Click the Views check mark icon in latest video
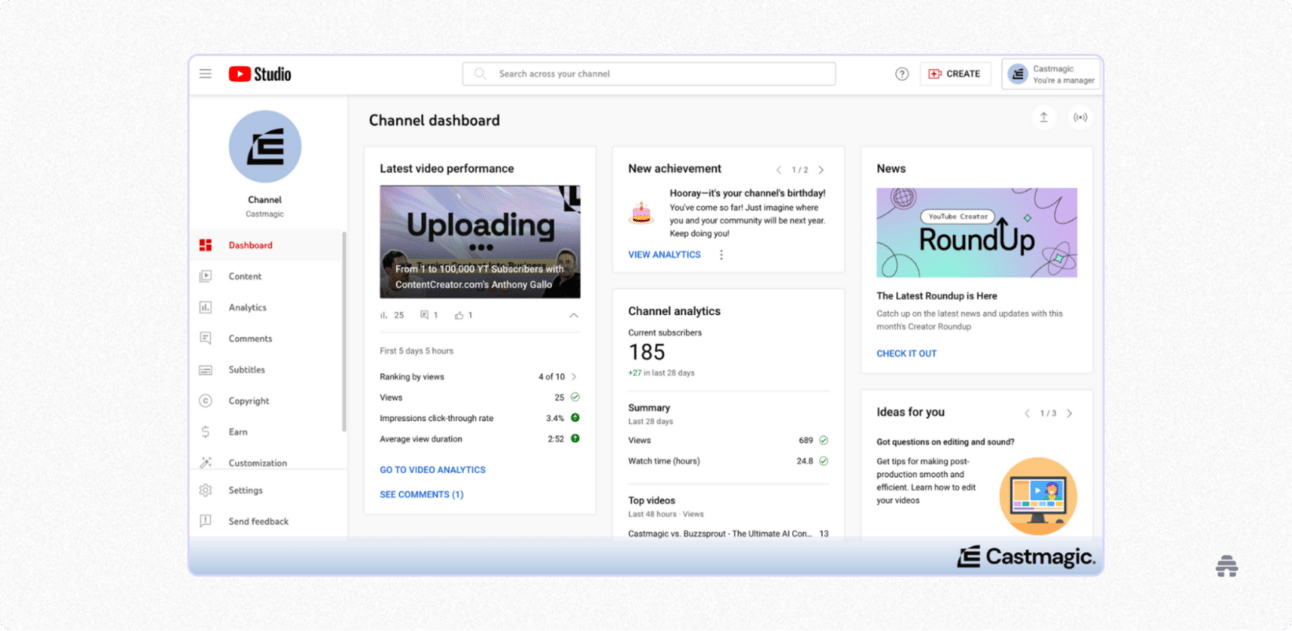This screenshot has width=1292, height=631. tap(575, 397)
